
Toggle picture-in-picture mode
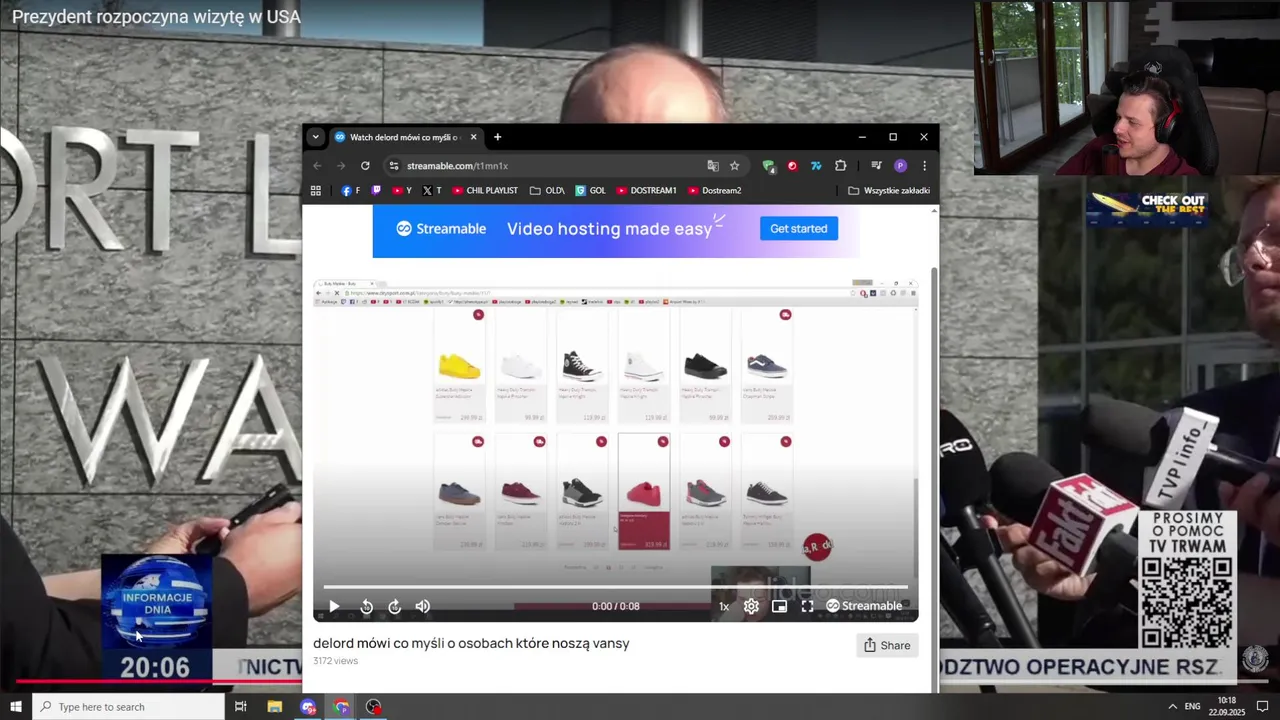tap(779, 606)
